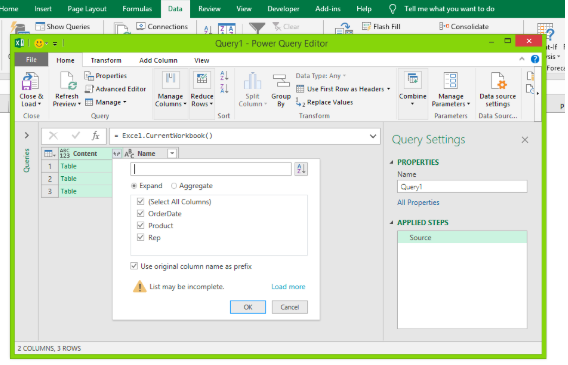The height and width of the screenshot is (365, 568).
Task: Click OK in expand popup
Action: click(248, 307)
